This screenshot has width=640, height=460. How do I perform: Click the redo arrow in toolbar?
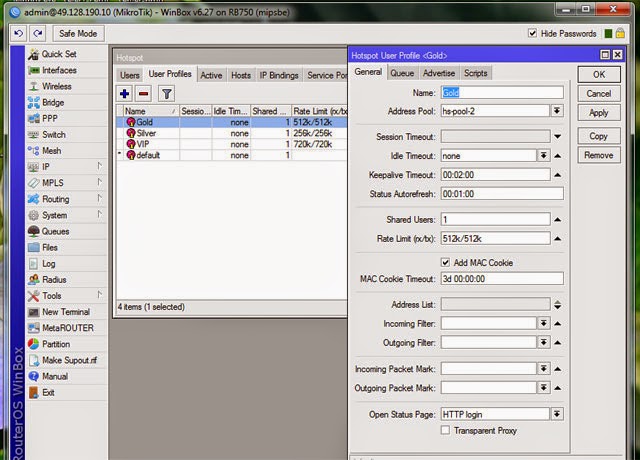[38, 33]
